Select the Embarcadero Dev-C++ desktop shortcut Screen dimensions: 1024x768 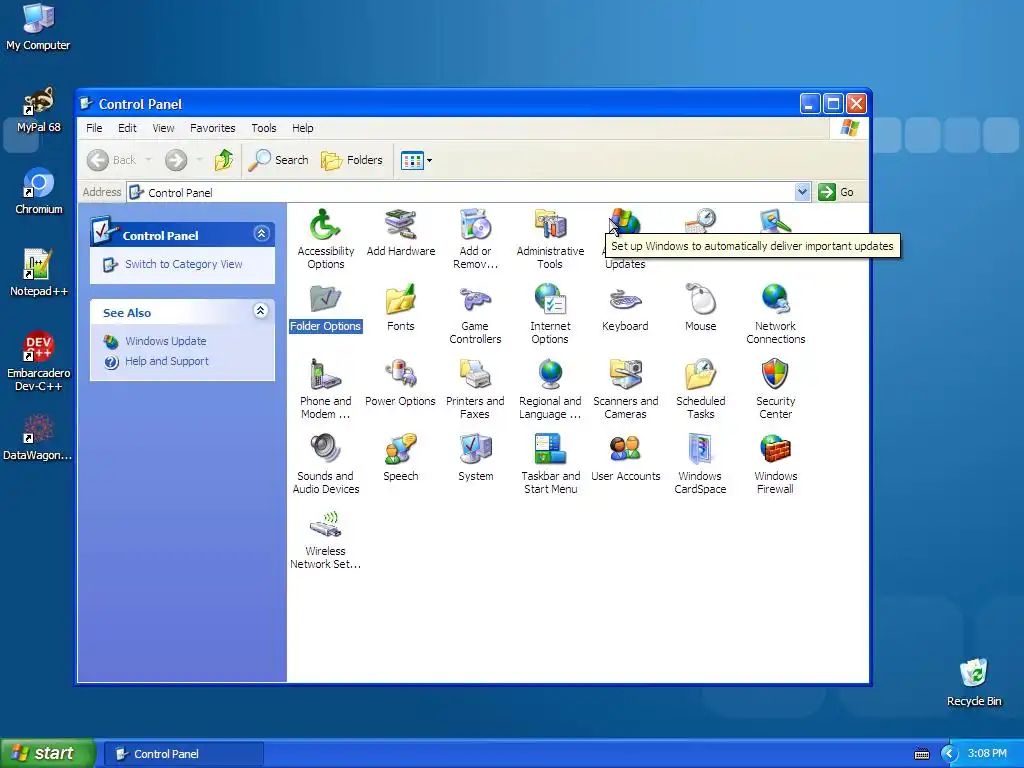[39, 361]
